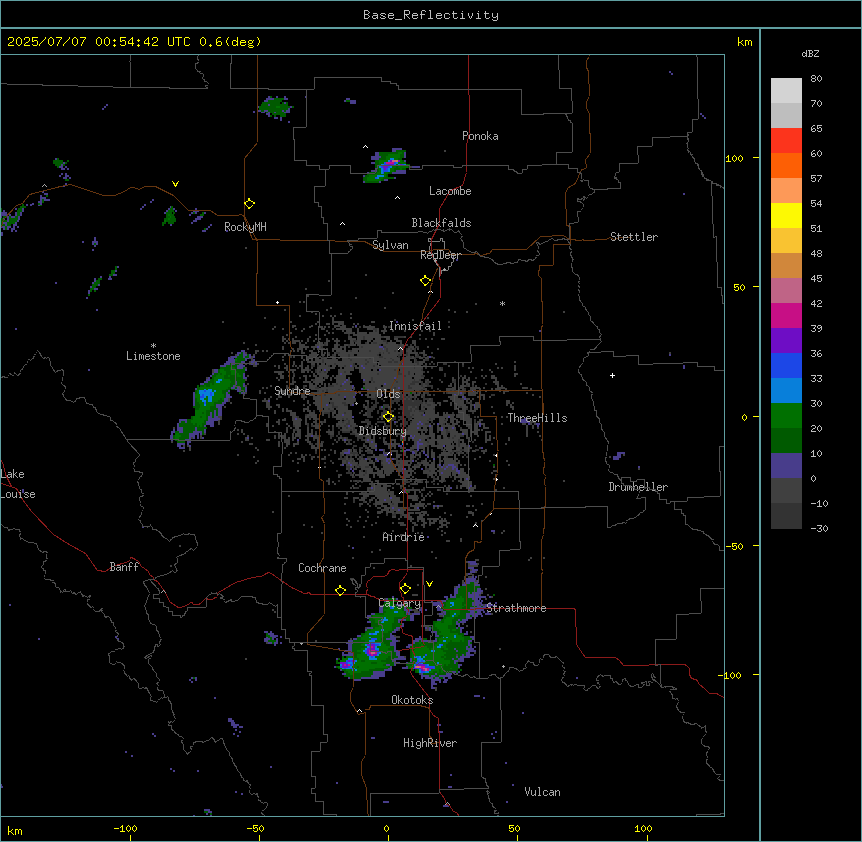Select the Blackfalds label
This screenshot has width=862, height=842.
[x=441, y=223]
